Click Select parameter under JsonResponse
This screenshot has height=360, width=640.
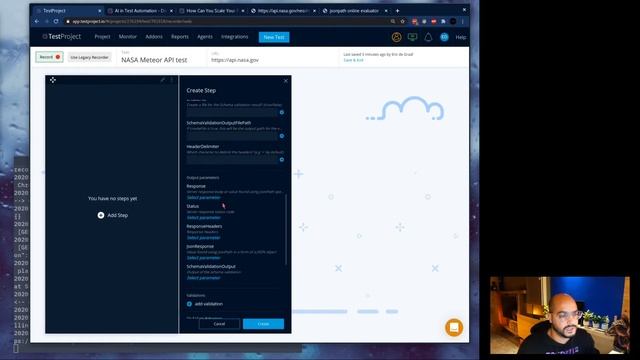click(x=203, y=258)
